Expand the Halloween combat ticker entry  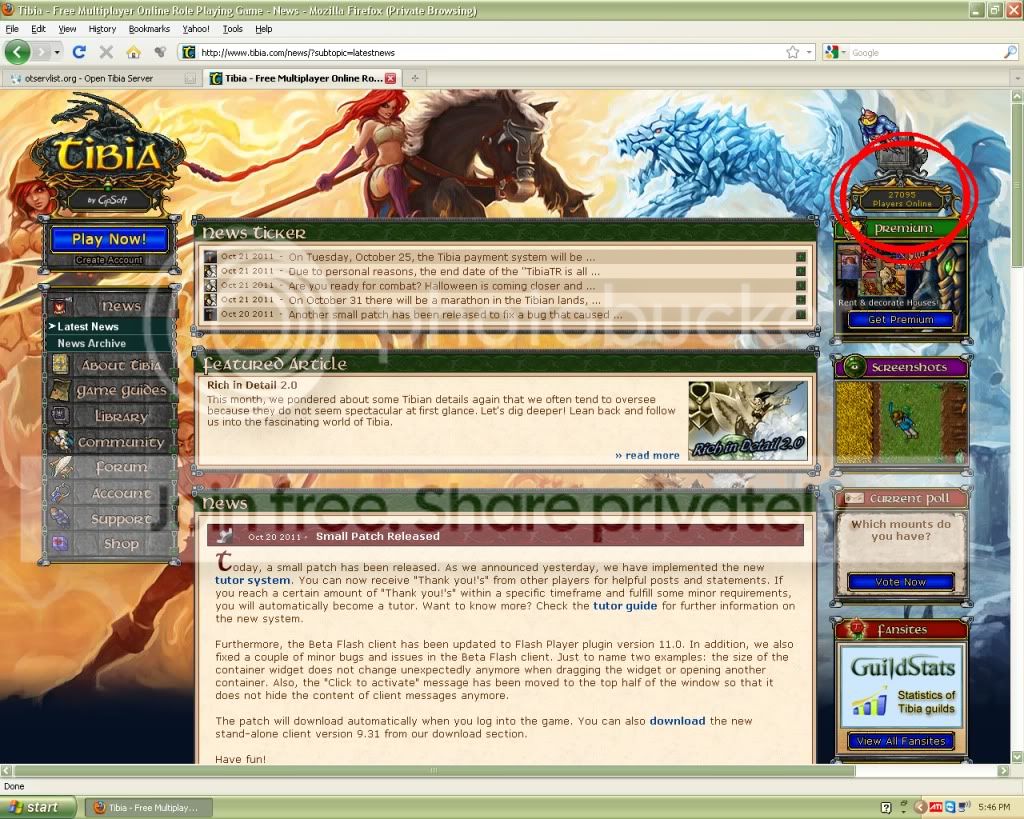[x=801, y=285]
